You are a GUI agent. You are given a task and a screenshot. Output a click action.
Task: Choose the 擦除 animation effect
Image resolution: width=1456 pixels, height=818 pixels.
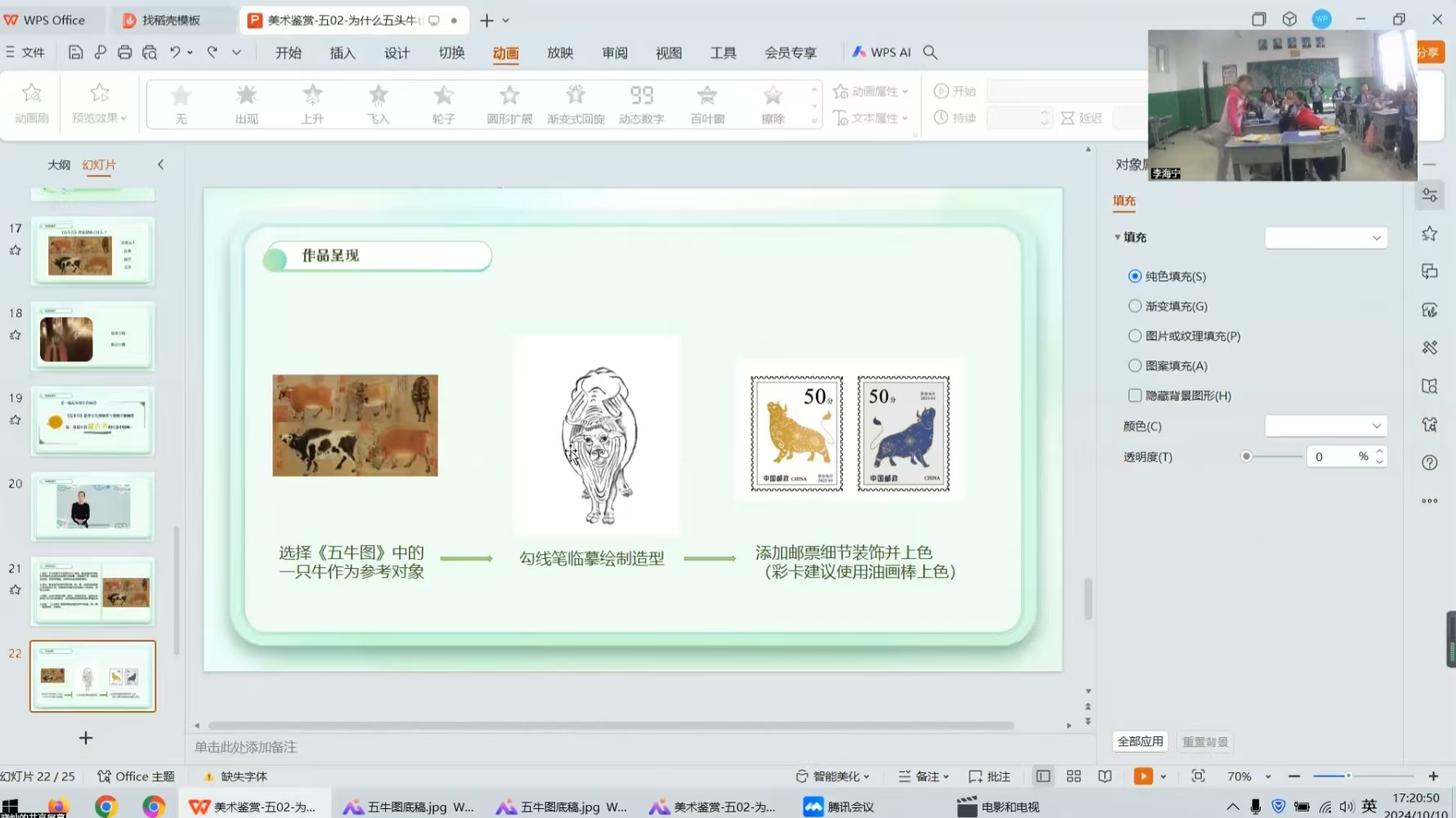click(x=773, y=105)
